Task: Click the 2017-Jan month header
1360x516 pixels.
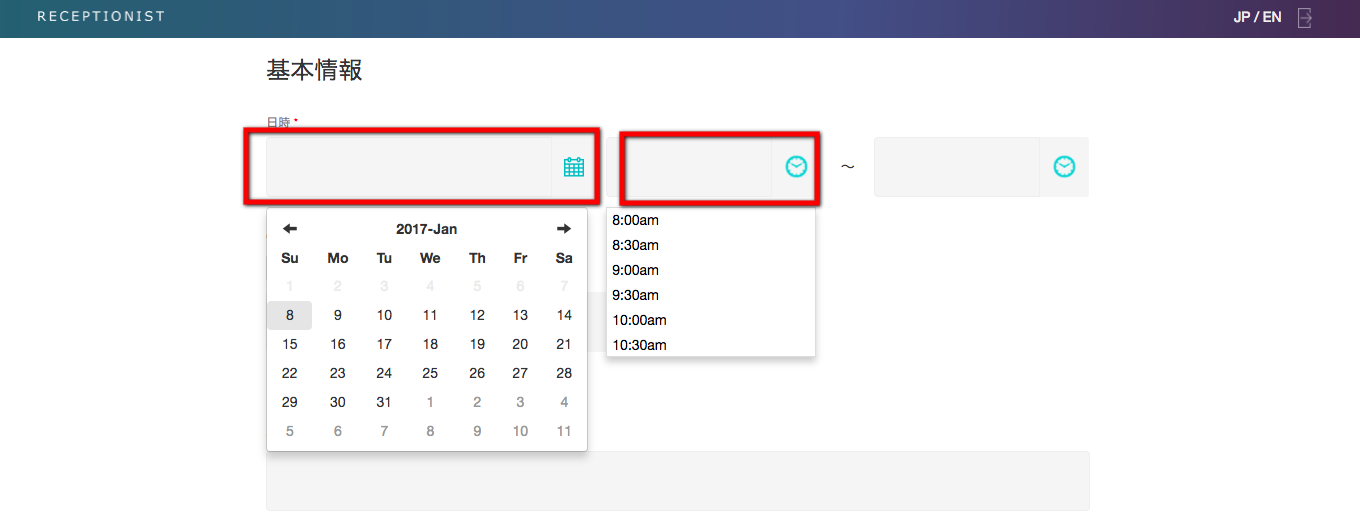Action: 426,229
